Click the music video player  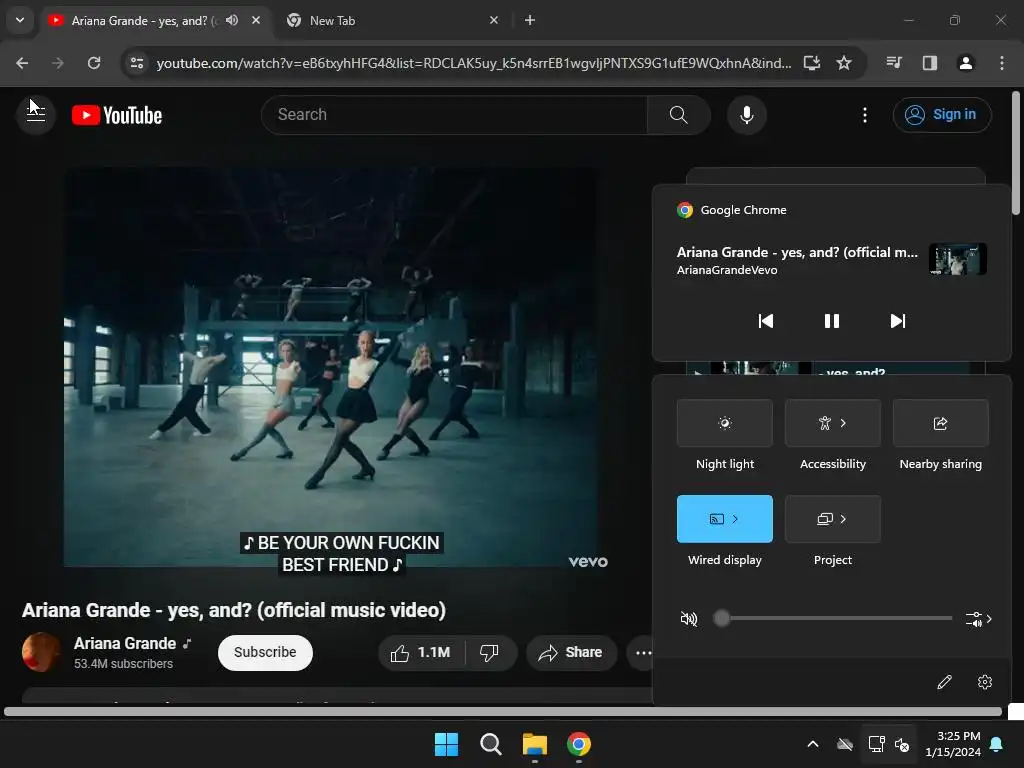click(x=330, y=367)
